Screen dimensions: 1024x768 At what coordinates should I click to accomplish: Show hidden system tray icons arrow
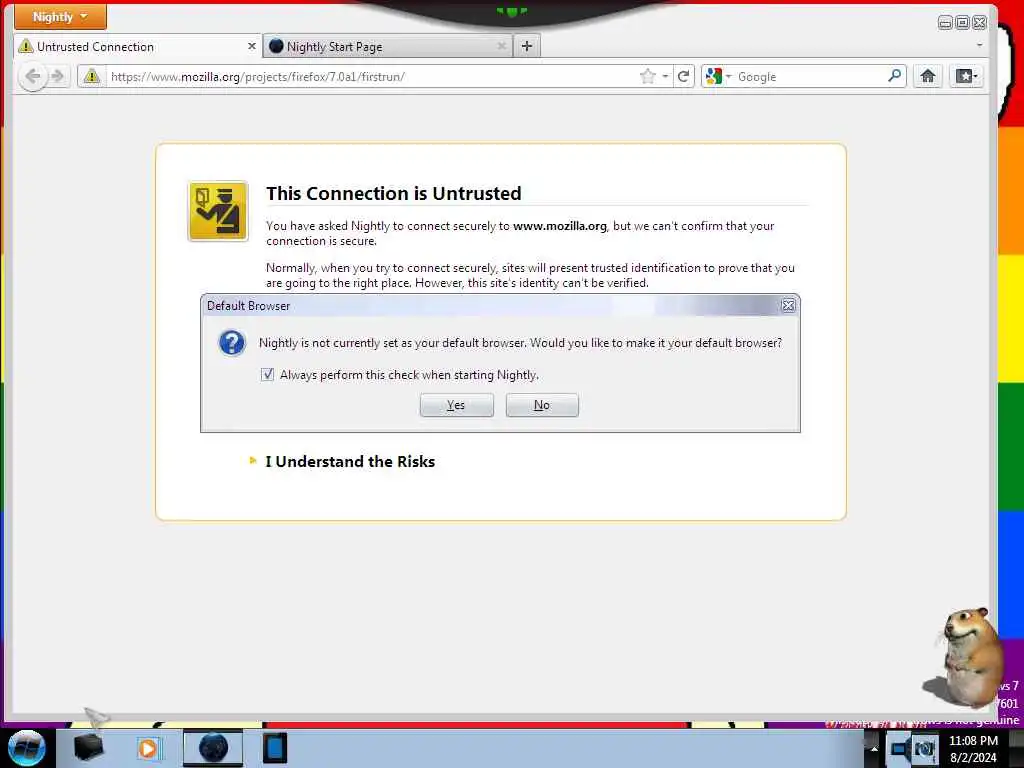[874, 748]
